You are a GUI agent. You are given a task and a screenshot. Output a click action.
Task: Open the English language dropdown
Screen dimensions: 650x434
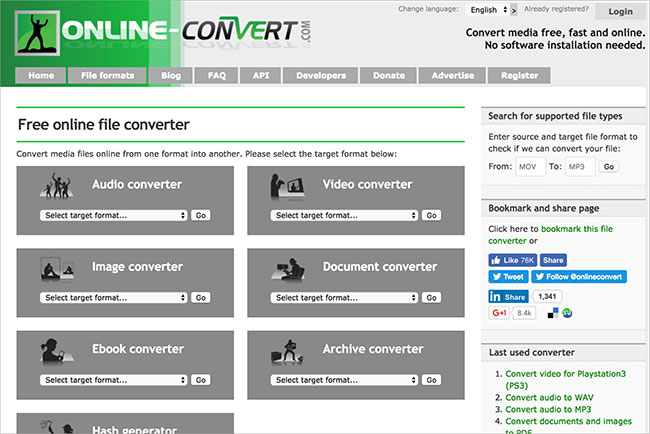click(488, 10)
